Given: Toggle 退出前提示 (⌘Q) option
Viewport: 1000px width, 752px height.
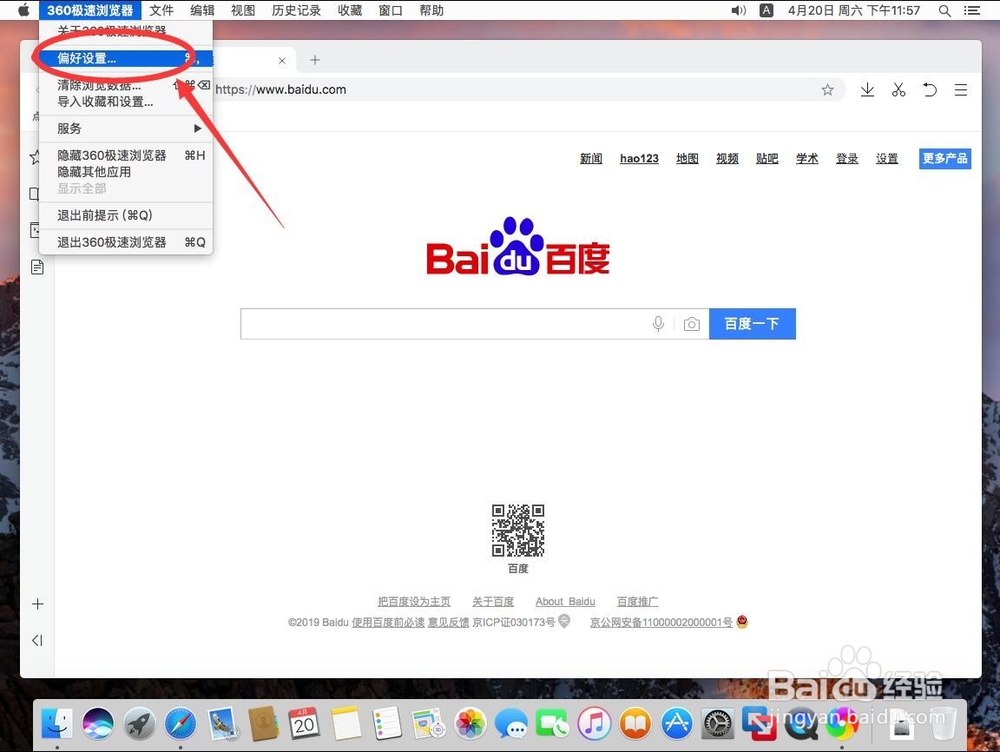Looking at the screenshot, I should (x=126, y=215).
